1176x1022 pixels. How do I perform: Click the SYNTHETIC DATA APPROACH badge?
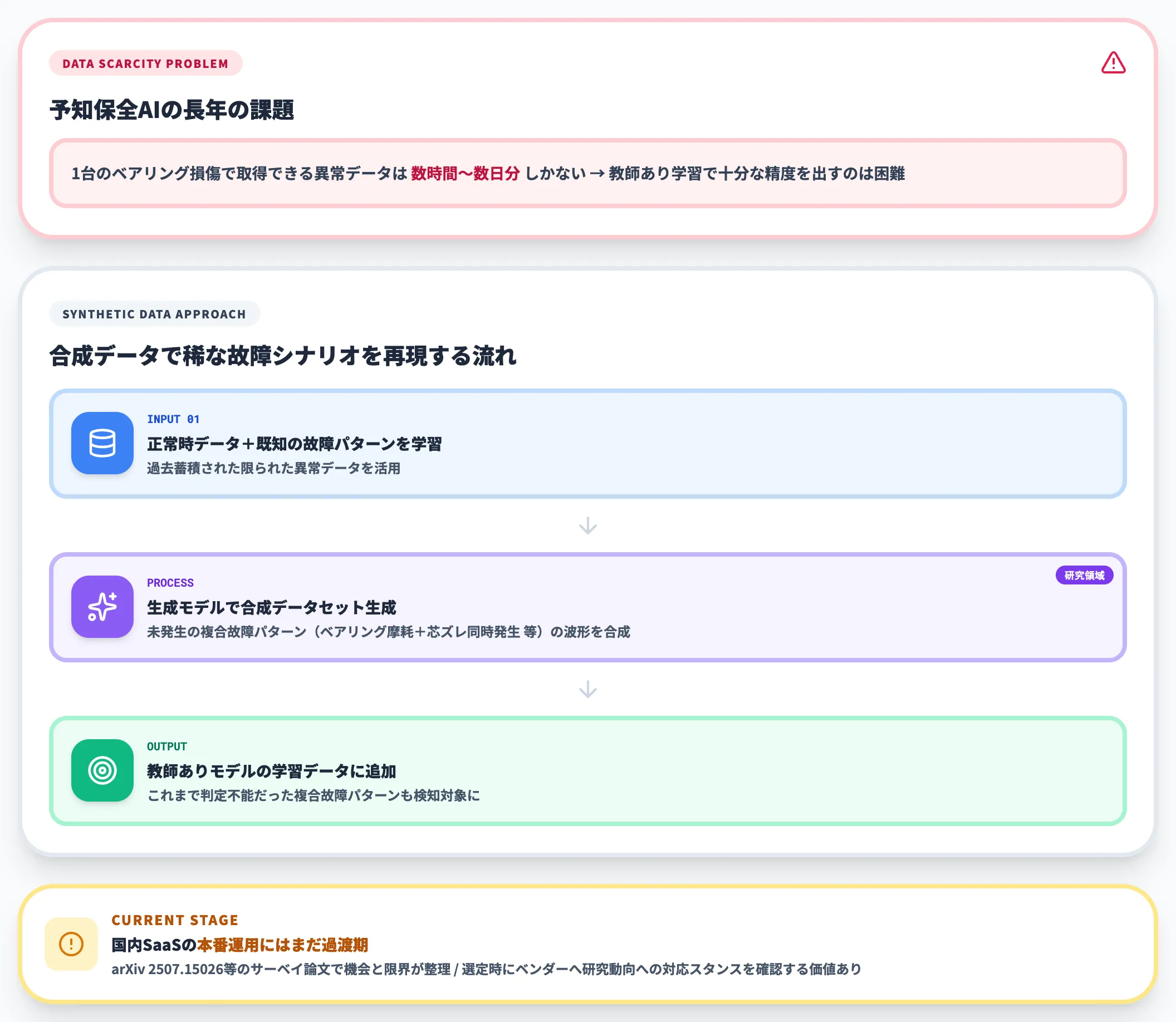click(x=154, y=314)
